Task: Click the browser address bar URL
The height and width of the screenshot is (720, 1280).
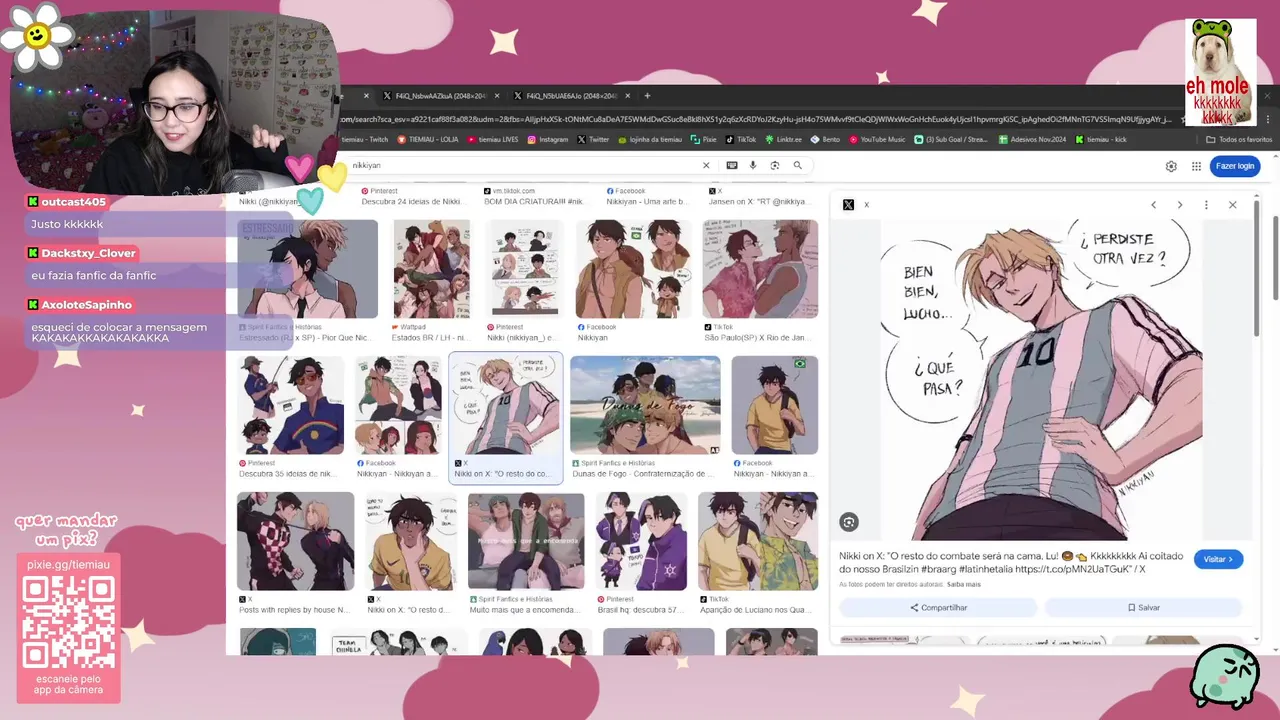Action: point(755,119)
